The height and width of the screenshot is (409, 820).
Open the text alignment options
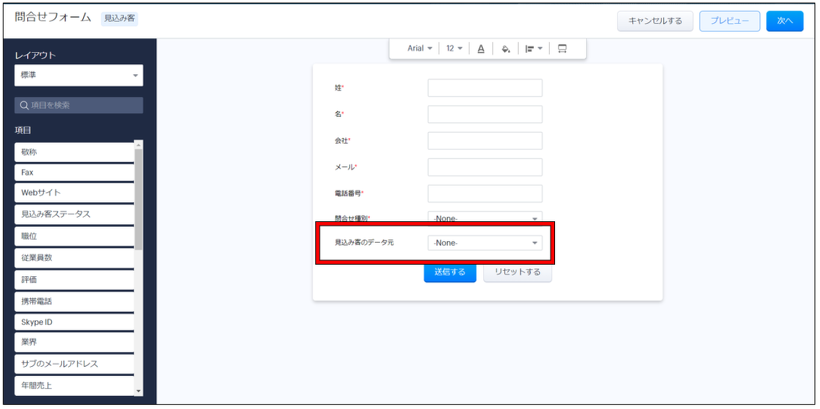(x=534, y=48)
